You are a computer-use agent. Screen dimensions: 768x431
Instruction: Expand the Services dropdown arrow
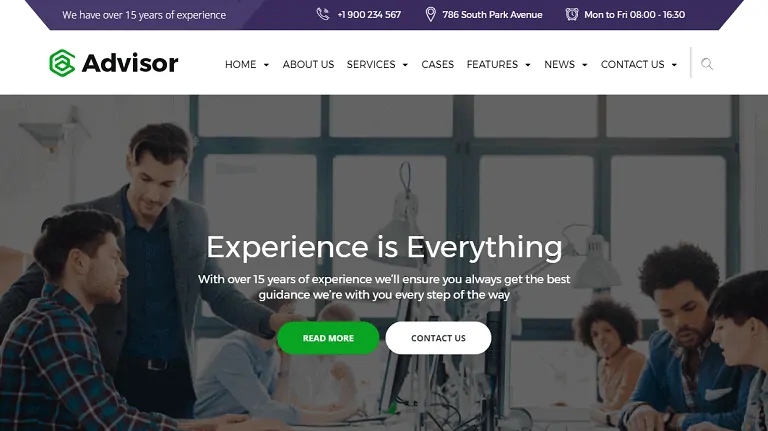(405, 65)
